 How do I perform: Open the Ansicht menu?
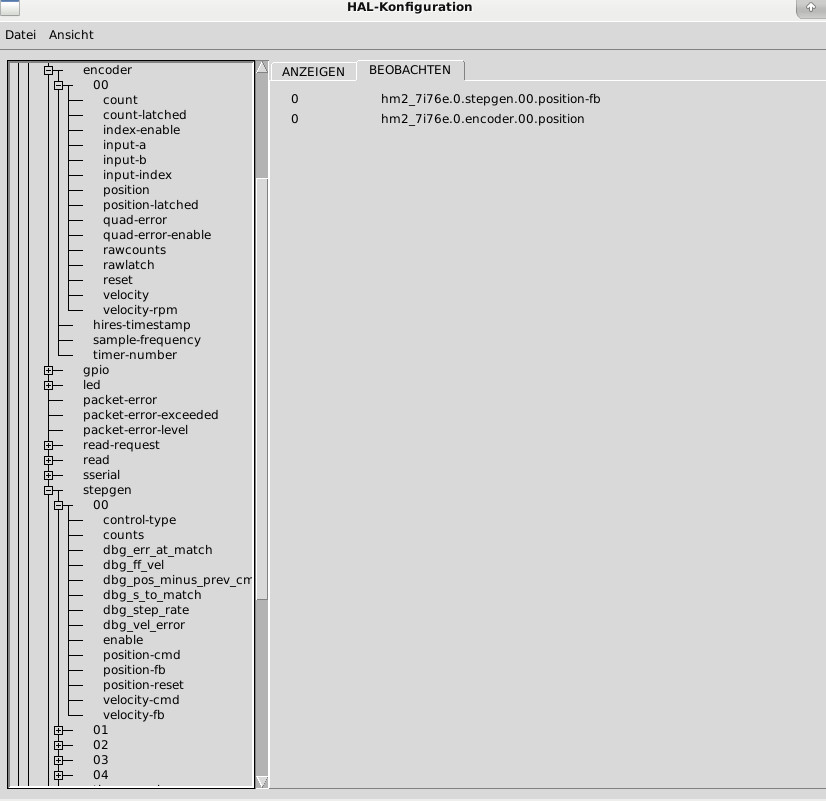point(71,35)
